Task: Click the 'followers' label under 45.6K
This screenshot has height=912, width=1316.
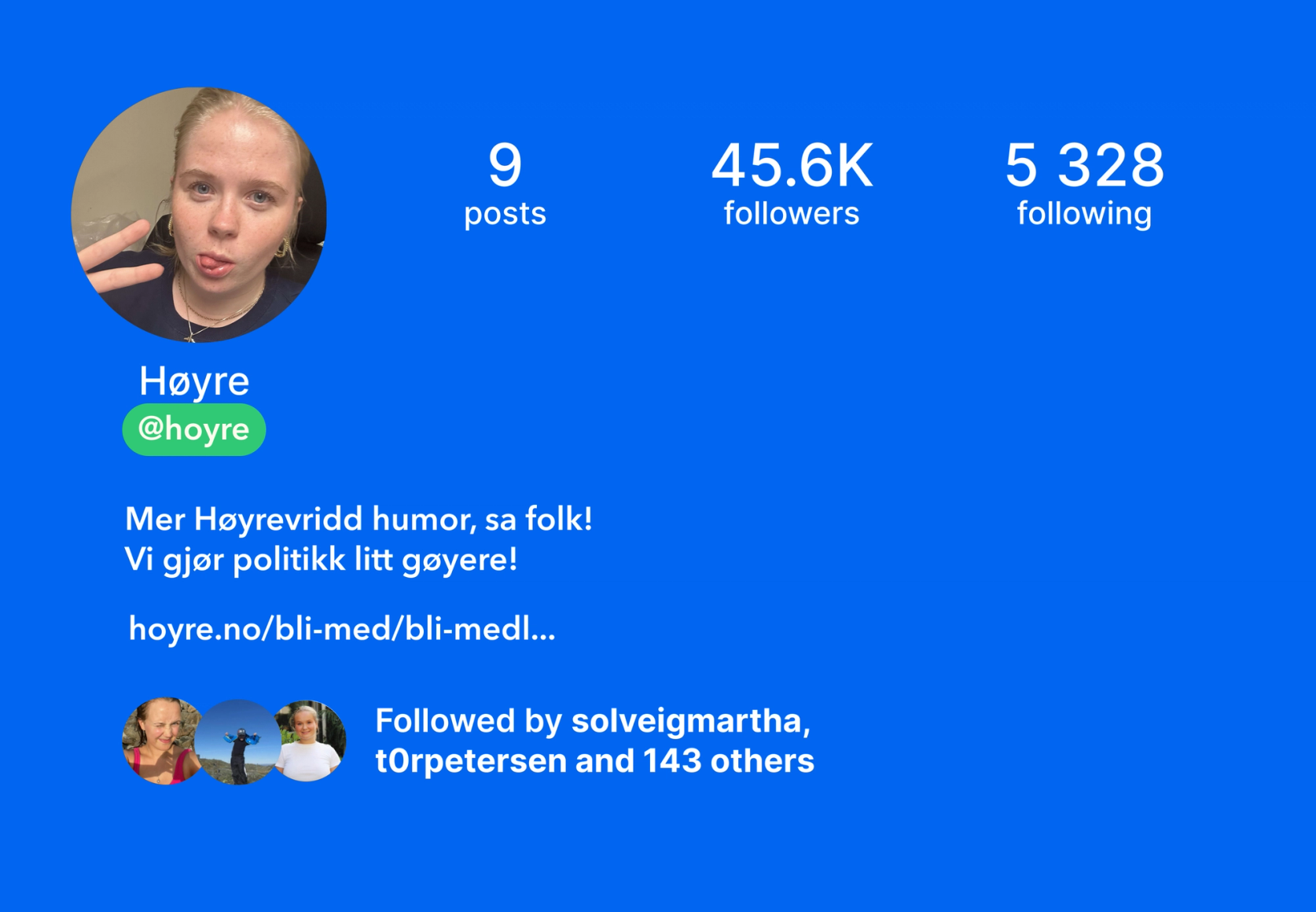Action: click(792, 213)
